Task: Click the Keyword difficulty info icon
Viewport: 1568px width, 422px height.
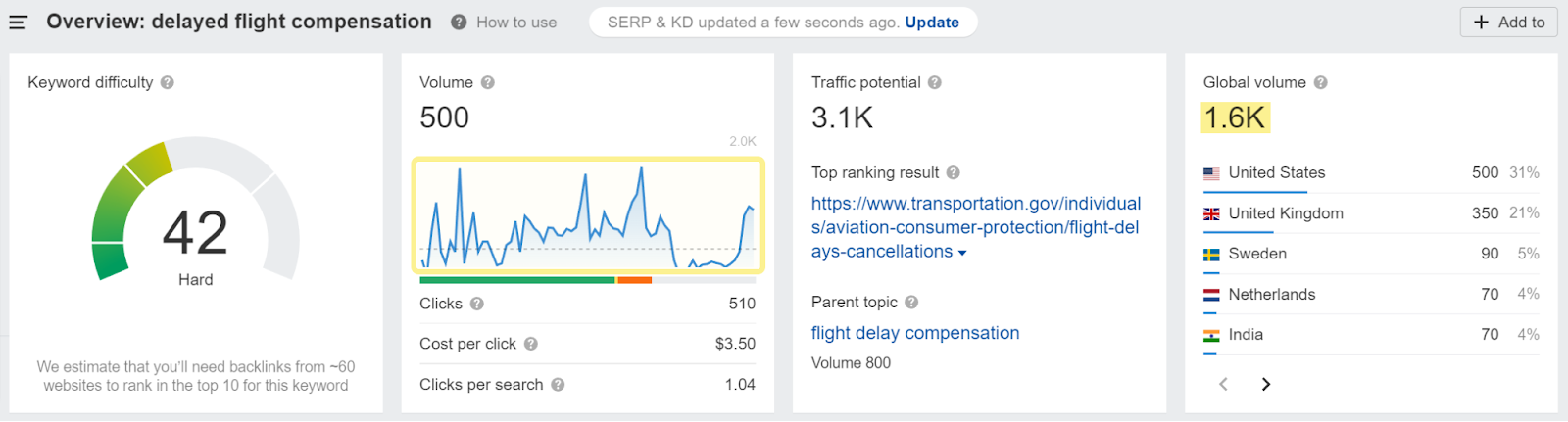Action: (x=168, y=83)
